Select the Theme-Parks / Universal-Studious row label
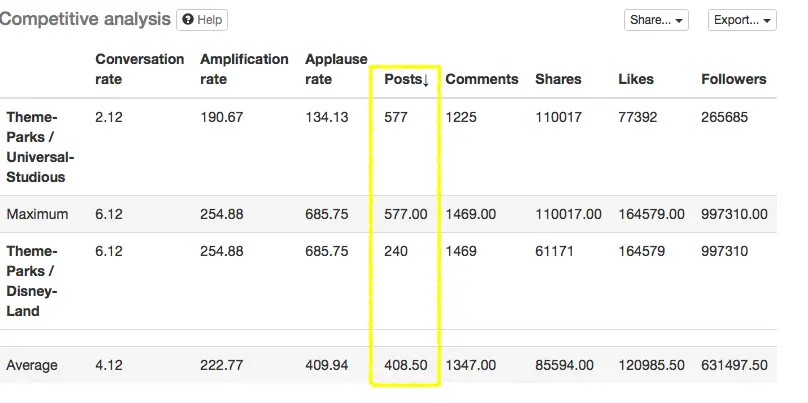This screenshot has height=403, width=808. (x=40, y=147)
